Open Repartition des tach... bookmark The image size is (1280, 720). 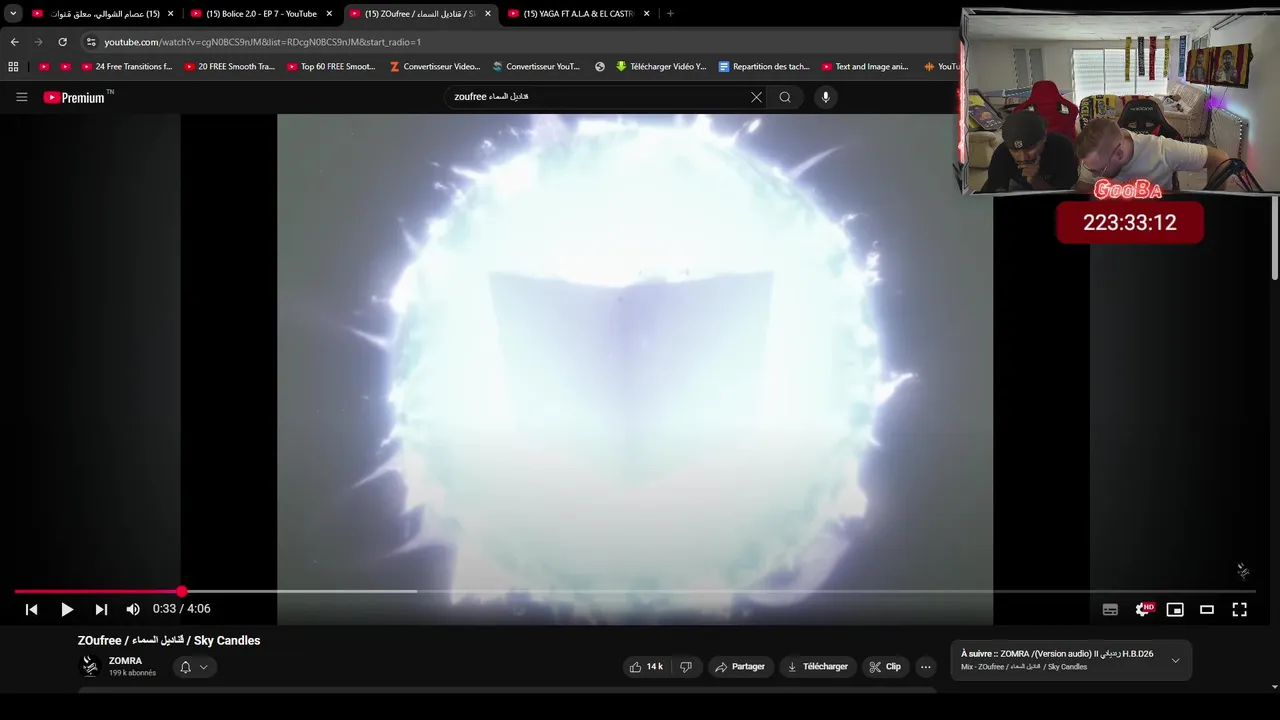point(764,67)
